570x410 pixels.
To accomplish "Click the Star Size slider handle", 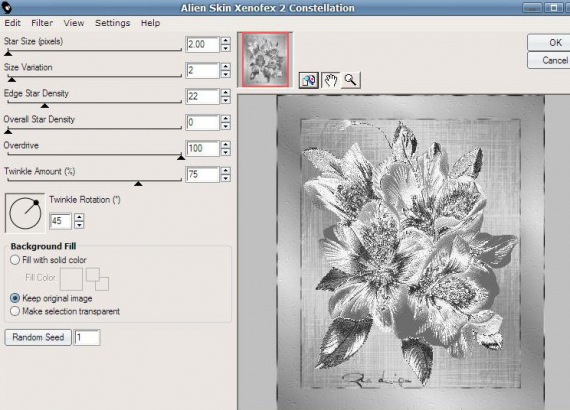I will coord(8,53).
